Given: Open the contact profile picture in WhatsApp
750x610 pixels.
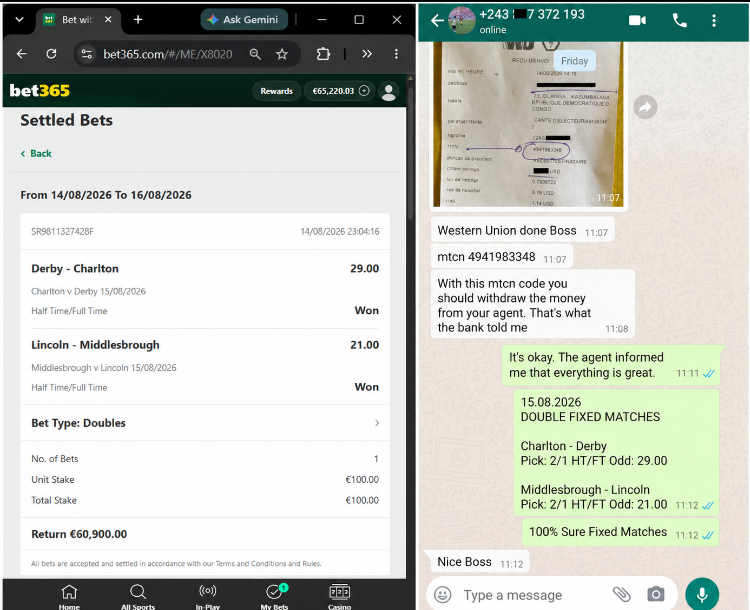Looking at the screenshot, I should click(462, 20).
